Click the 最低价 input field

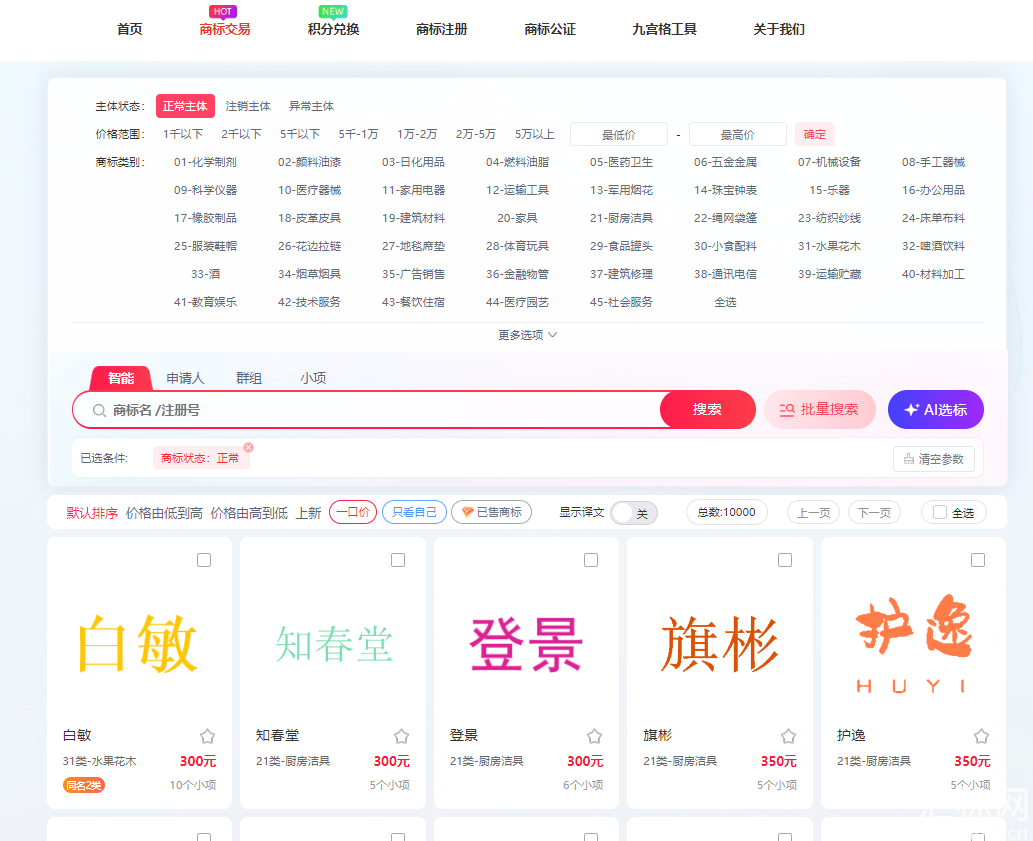click(x=619, y=134)
